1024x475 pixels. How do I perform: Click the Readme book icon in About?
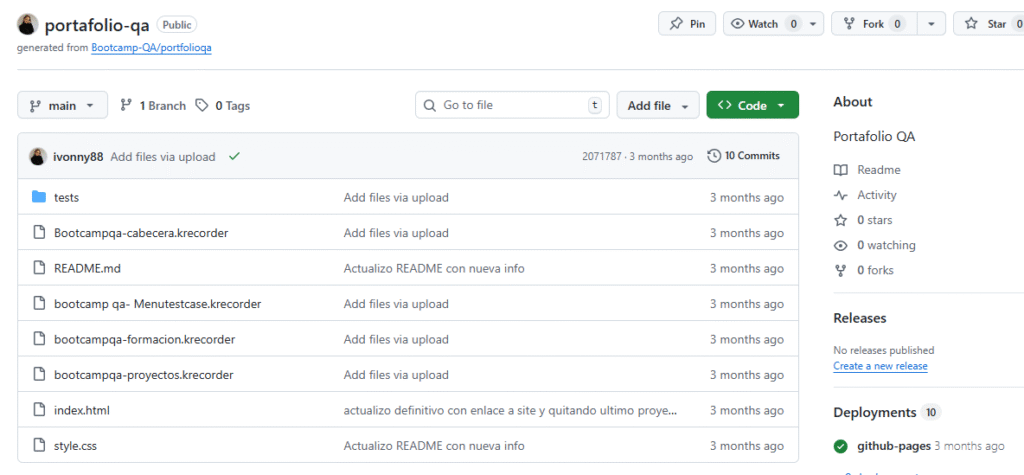click(x=840, y=170)
